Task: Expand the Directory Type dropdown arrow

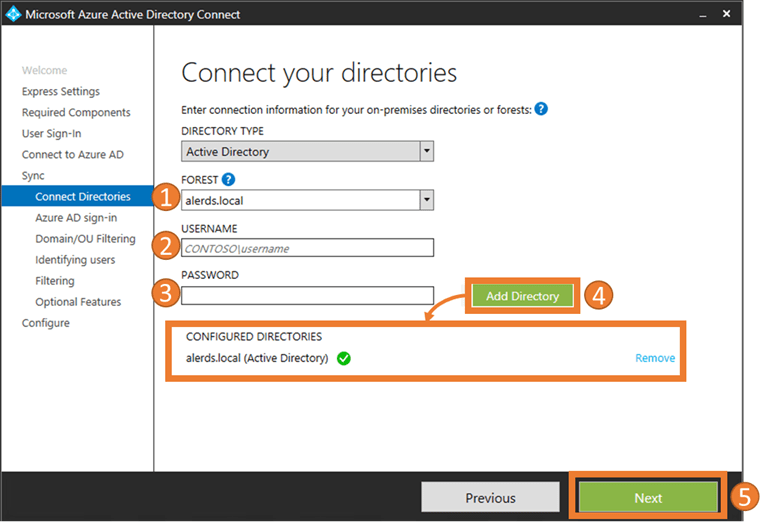Action: tap(427, 151)
